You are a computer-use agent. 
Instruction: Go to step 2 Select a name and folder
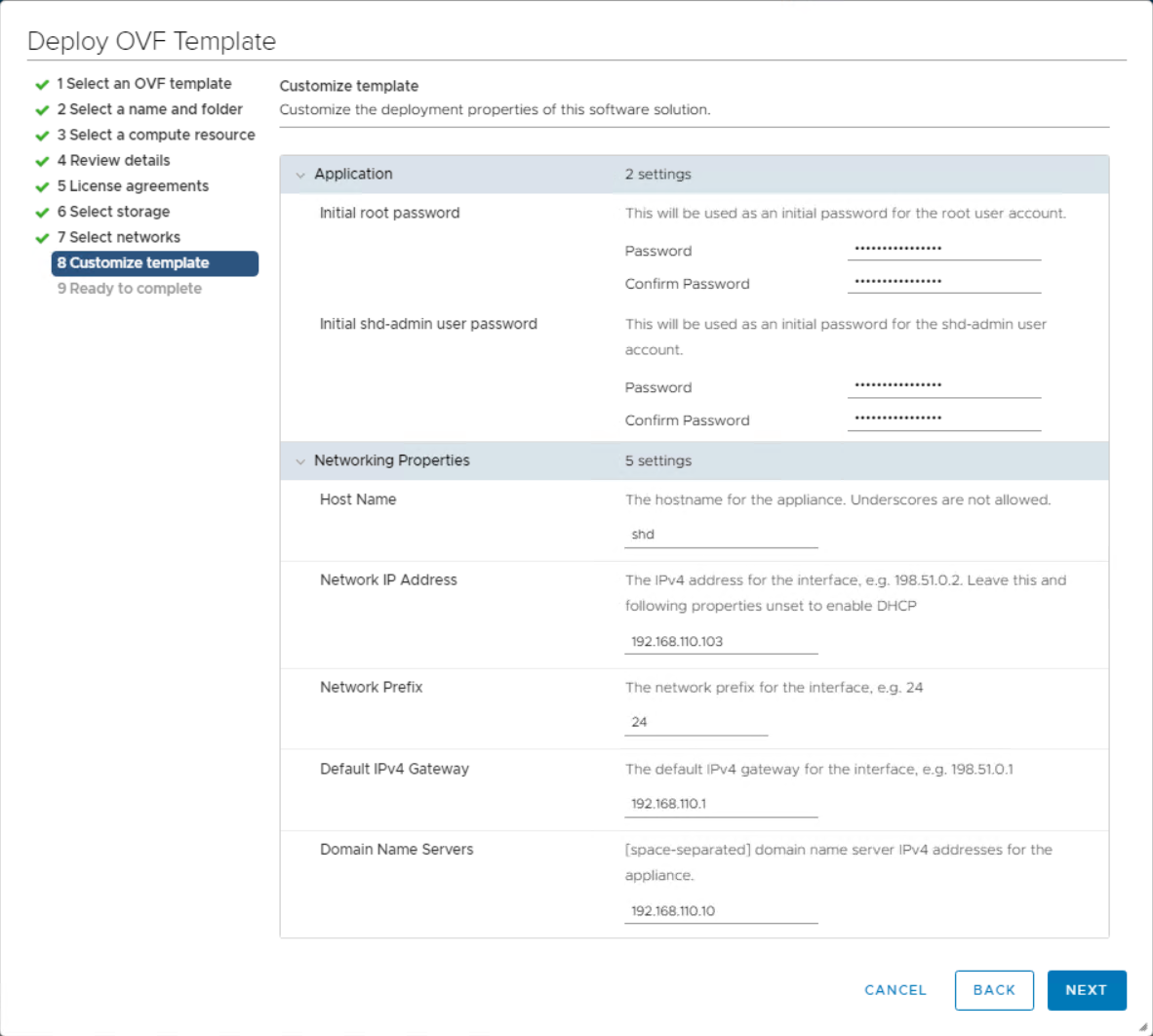(x=149, y=109)
